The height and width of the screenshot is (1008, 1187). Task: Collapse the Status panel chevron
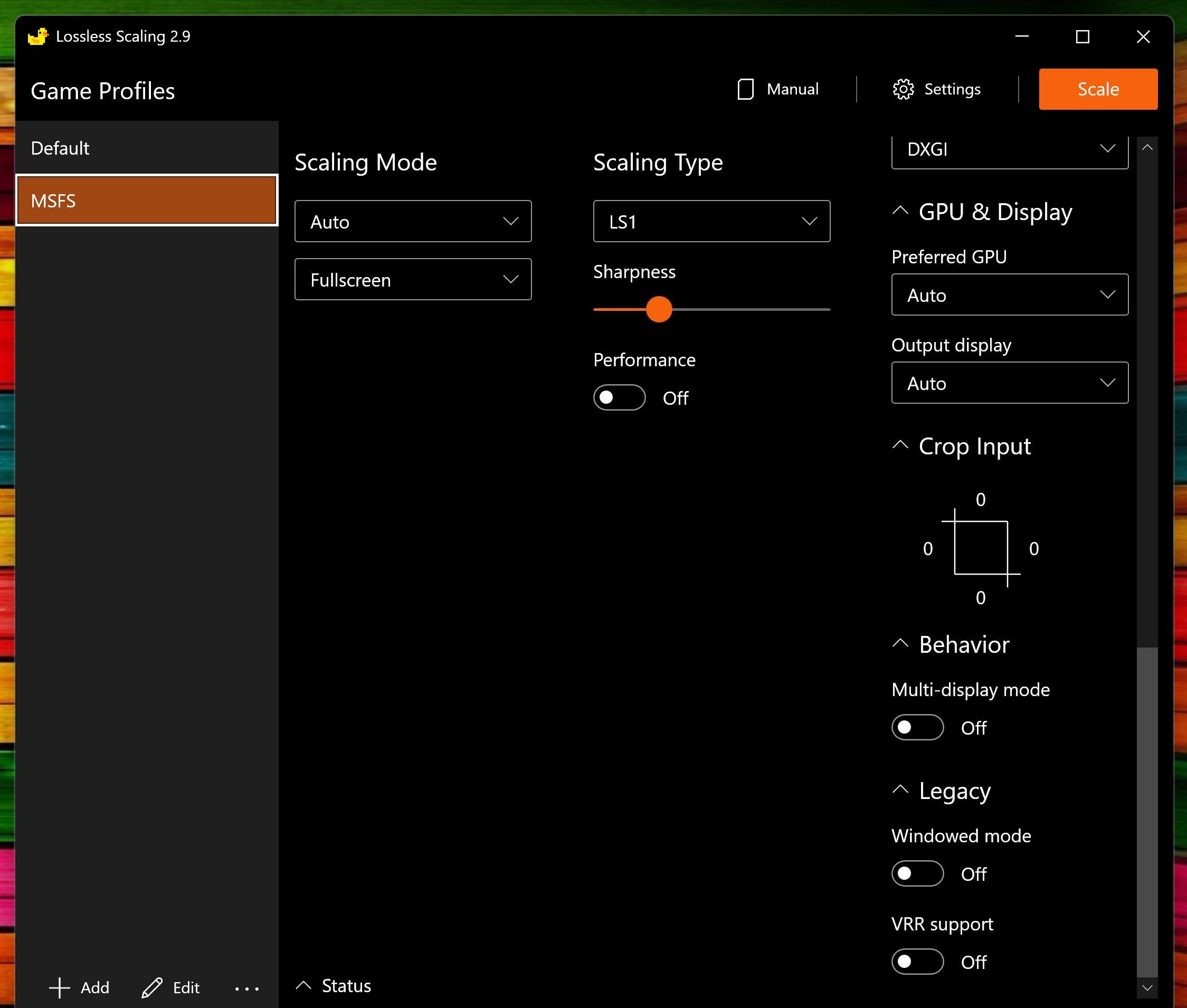[x=304, y=985]
